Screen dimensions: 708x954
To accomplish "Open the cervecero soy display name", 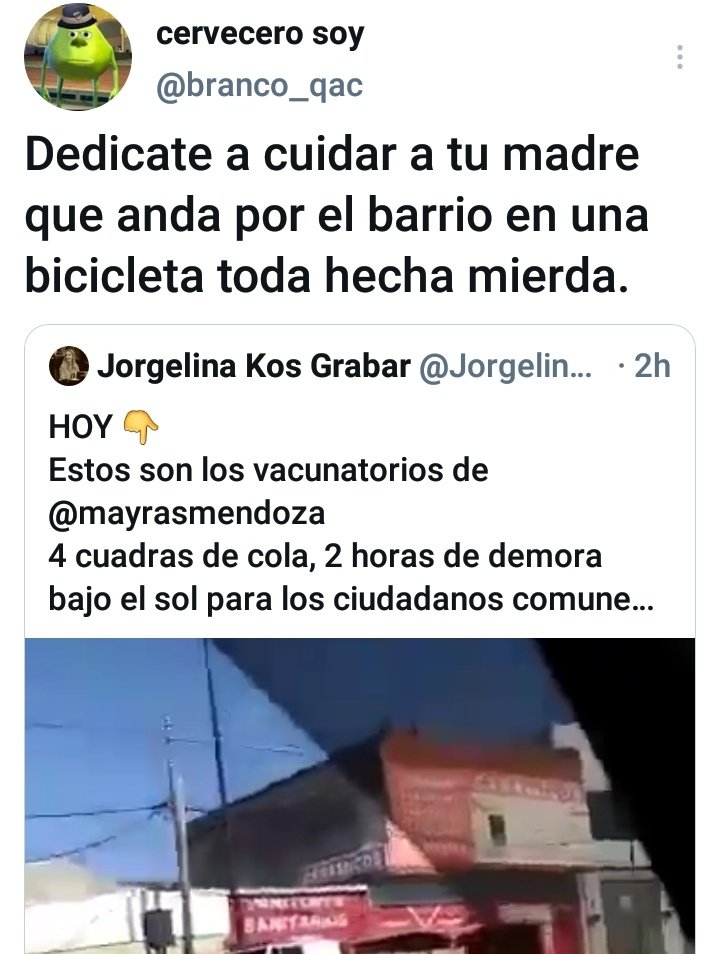I will (x=260, y=34).
